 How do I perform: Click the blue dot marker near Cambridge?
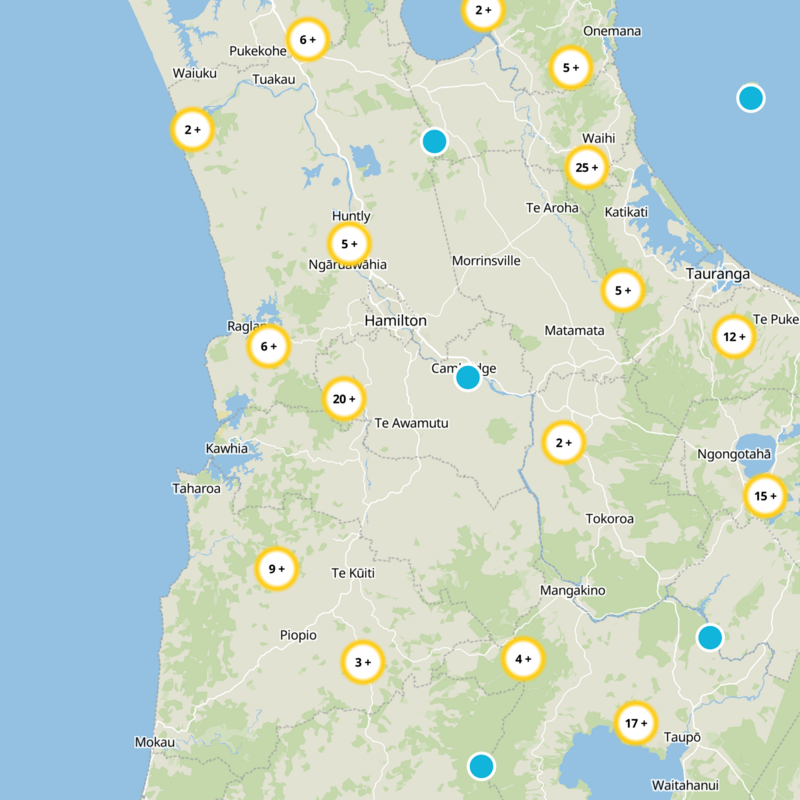pos(466,377)
